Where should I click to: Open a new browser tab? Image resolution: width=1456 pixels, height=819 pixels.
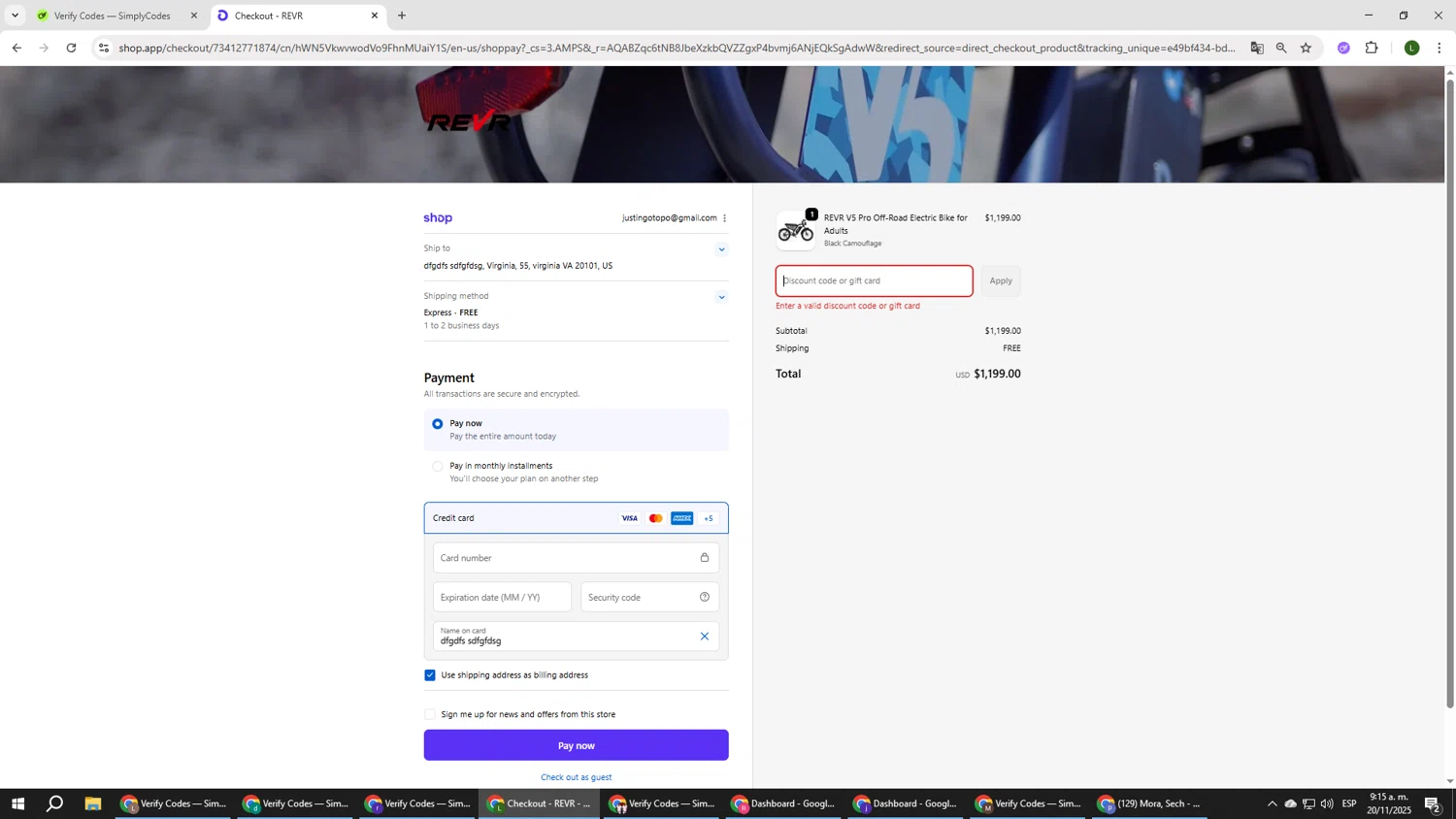pos(402,16)
